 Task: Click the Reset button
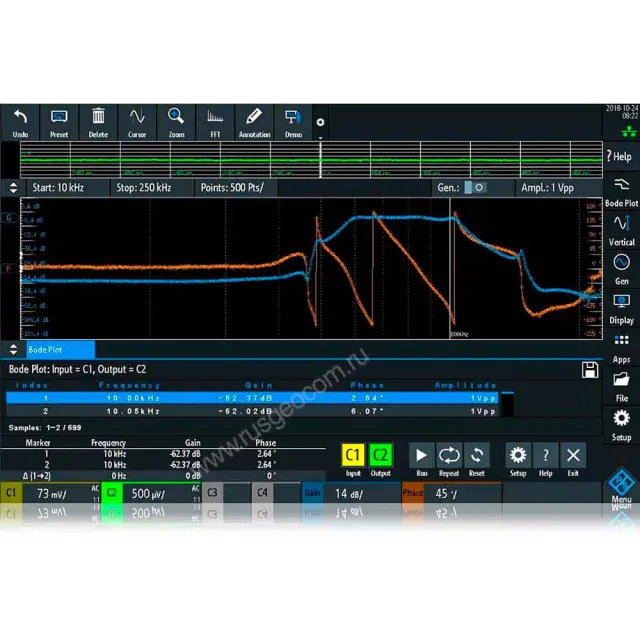(x=477, y=458)
